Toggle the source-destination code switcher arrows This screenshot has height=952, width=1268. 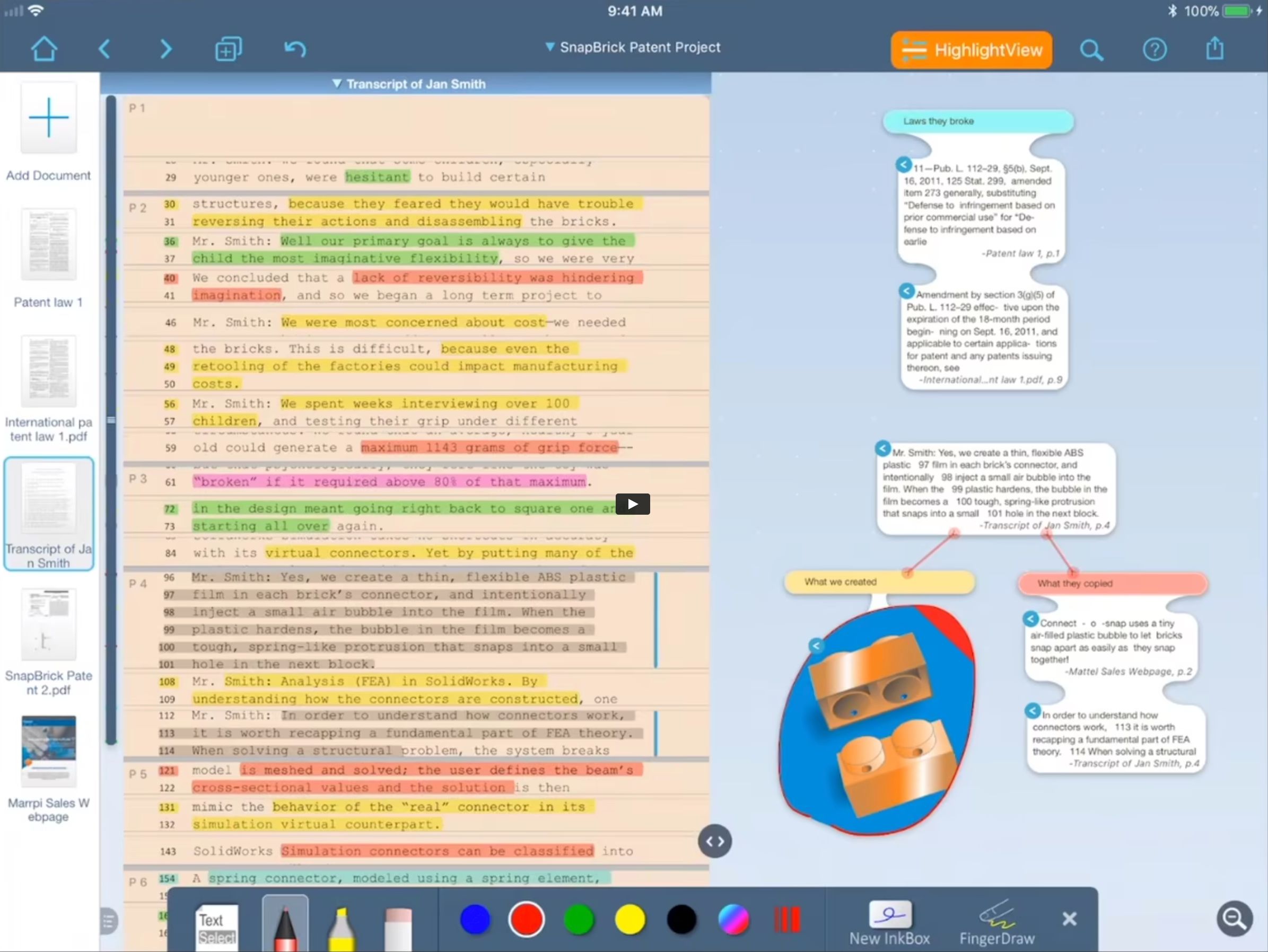point(716,840)
